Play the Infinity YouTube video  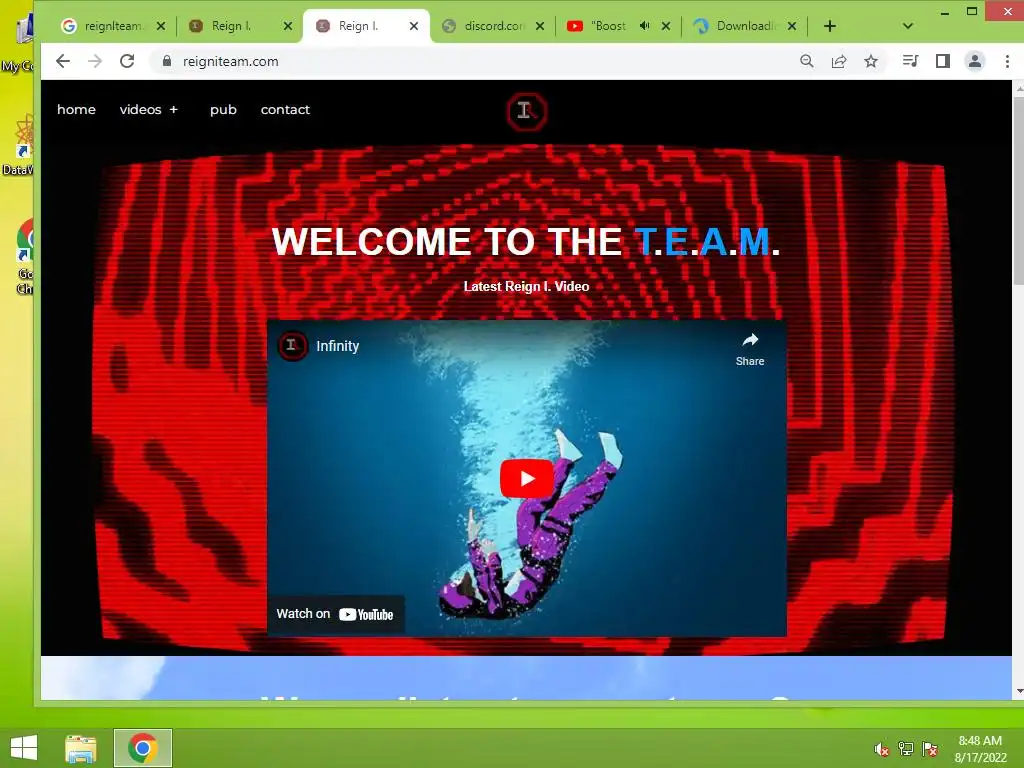click(x=527, y=479)
